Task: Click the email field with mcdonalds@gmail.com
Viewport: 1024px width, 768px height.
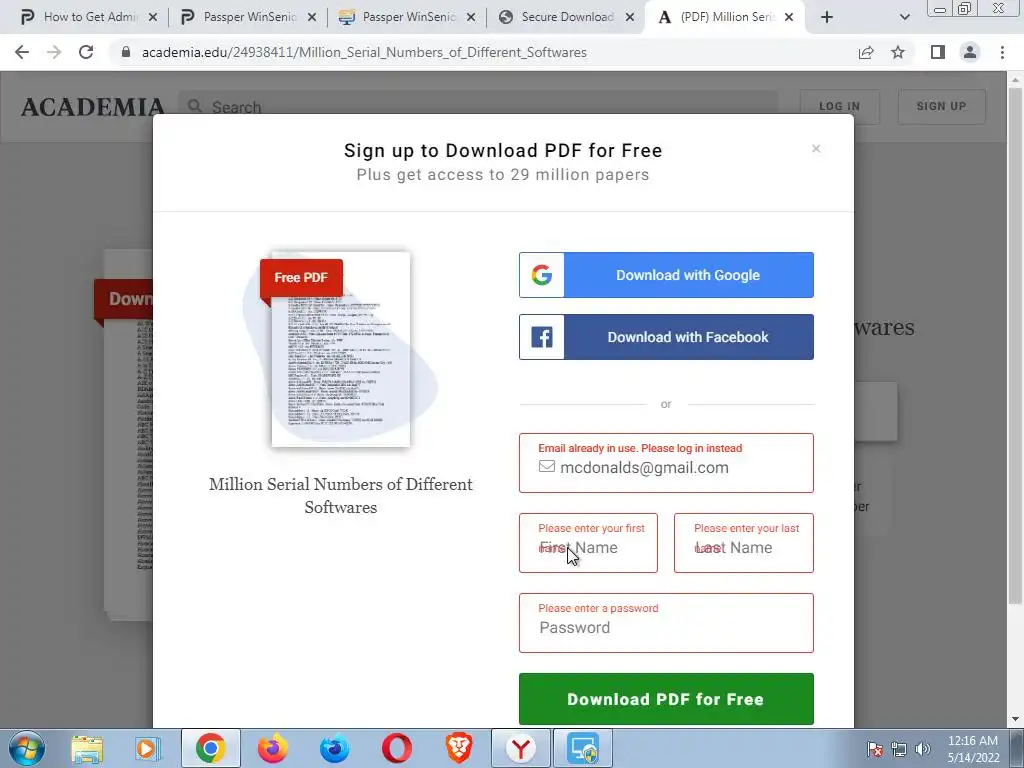Action: 666,463
